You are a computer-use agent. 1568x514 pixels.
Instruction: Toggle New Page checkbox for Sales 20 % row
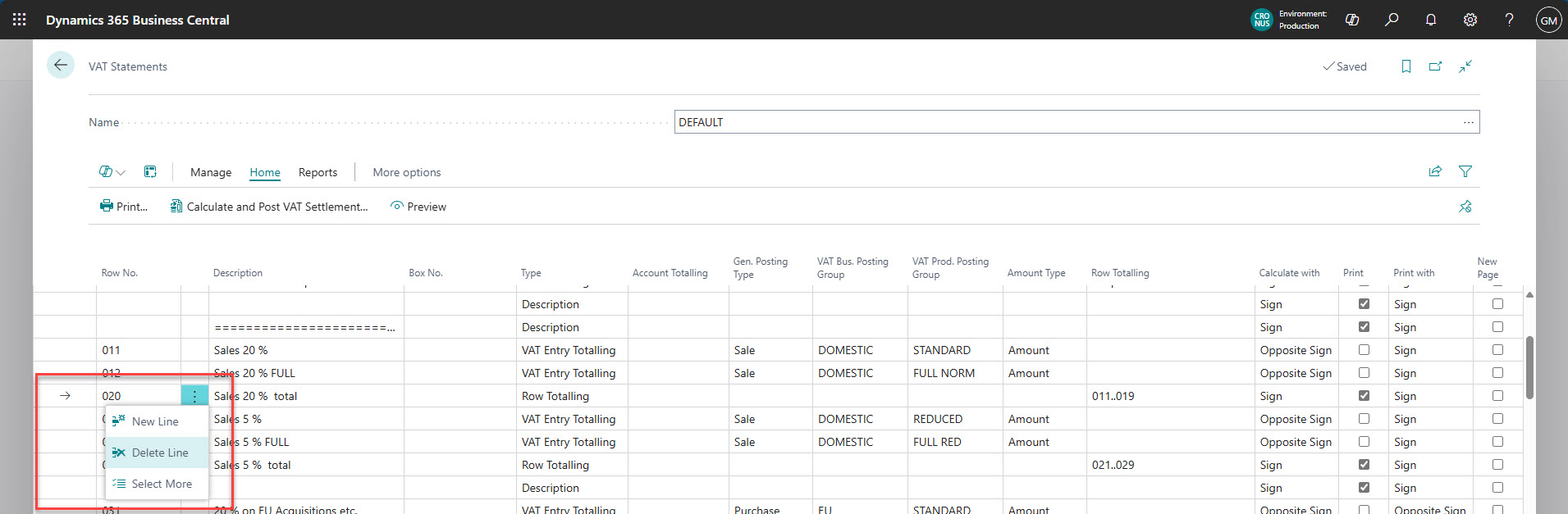1497,350
